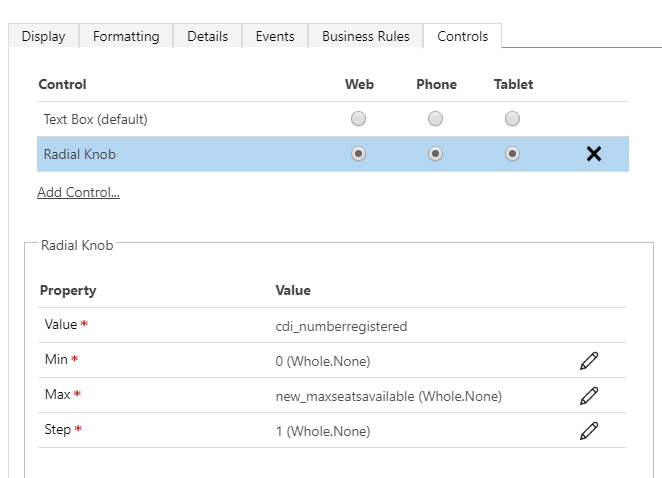Edit the Max property with pencil icon
The width and height of the screenshot is (662, 478).
[x=589, y=396]
